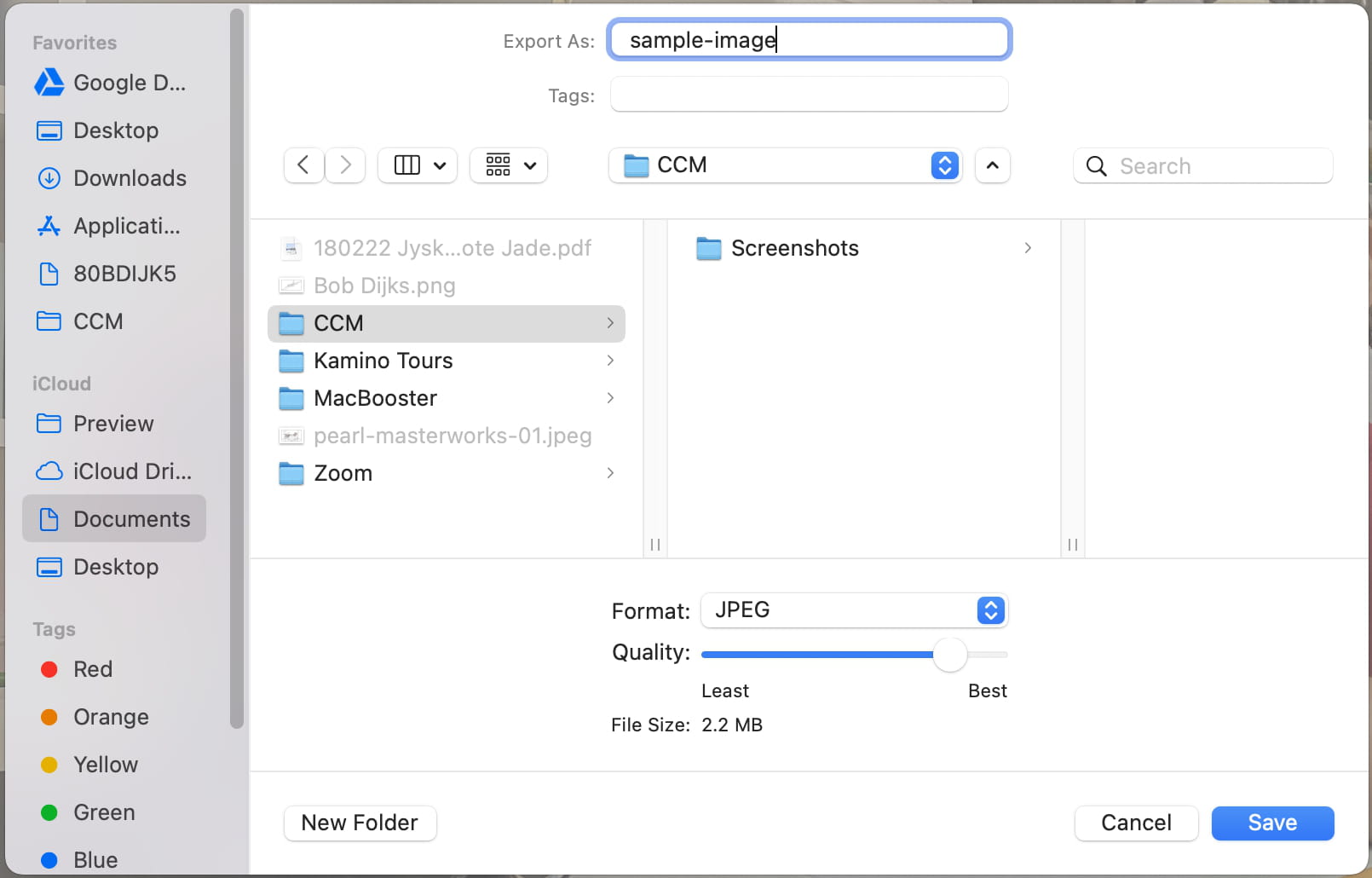Click the forward navigation arrow
This screenshot has width=1372, height=878.
click(345, 165)
